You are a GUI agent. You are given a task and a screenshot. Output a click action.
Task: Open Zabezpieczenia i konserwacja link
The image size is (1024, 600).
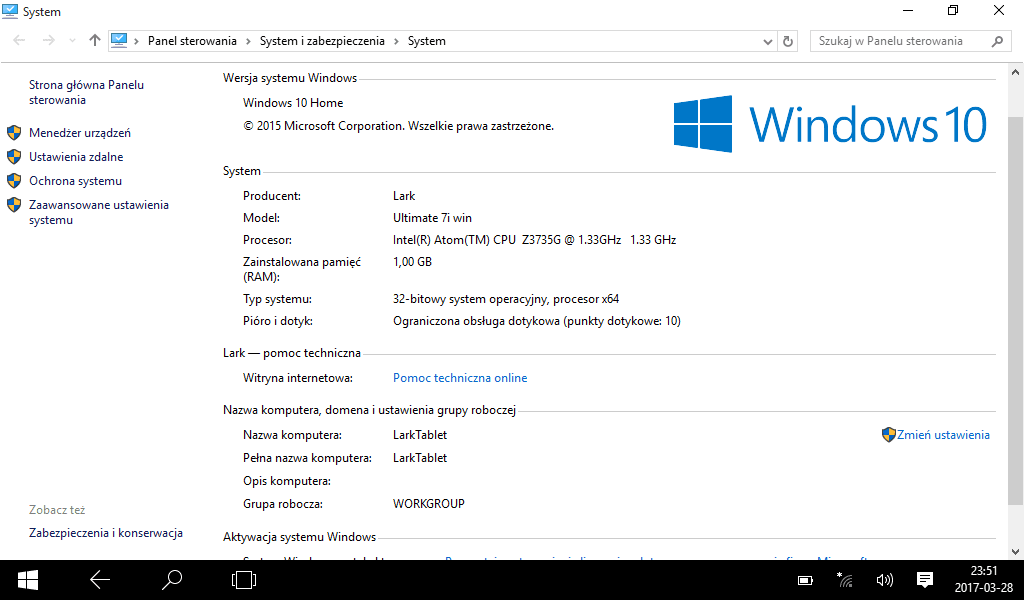(x=106, y=533)
